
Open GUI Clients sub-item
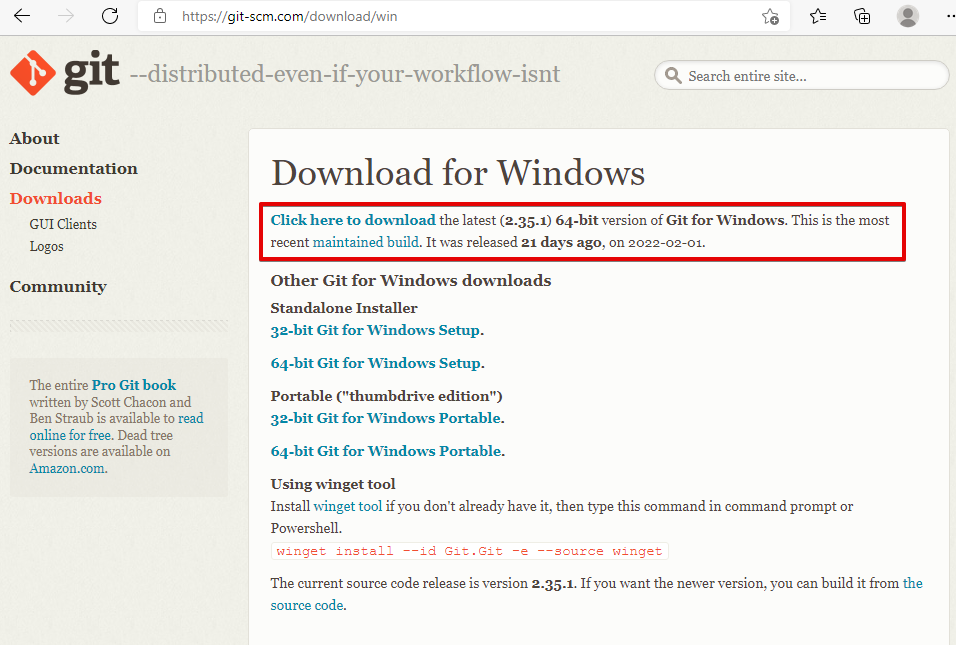(x=63, y=224)
